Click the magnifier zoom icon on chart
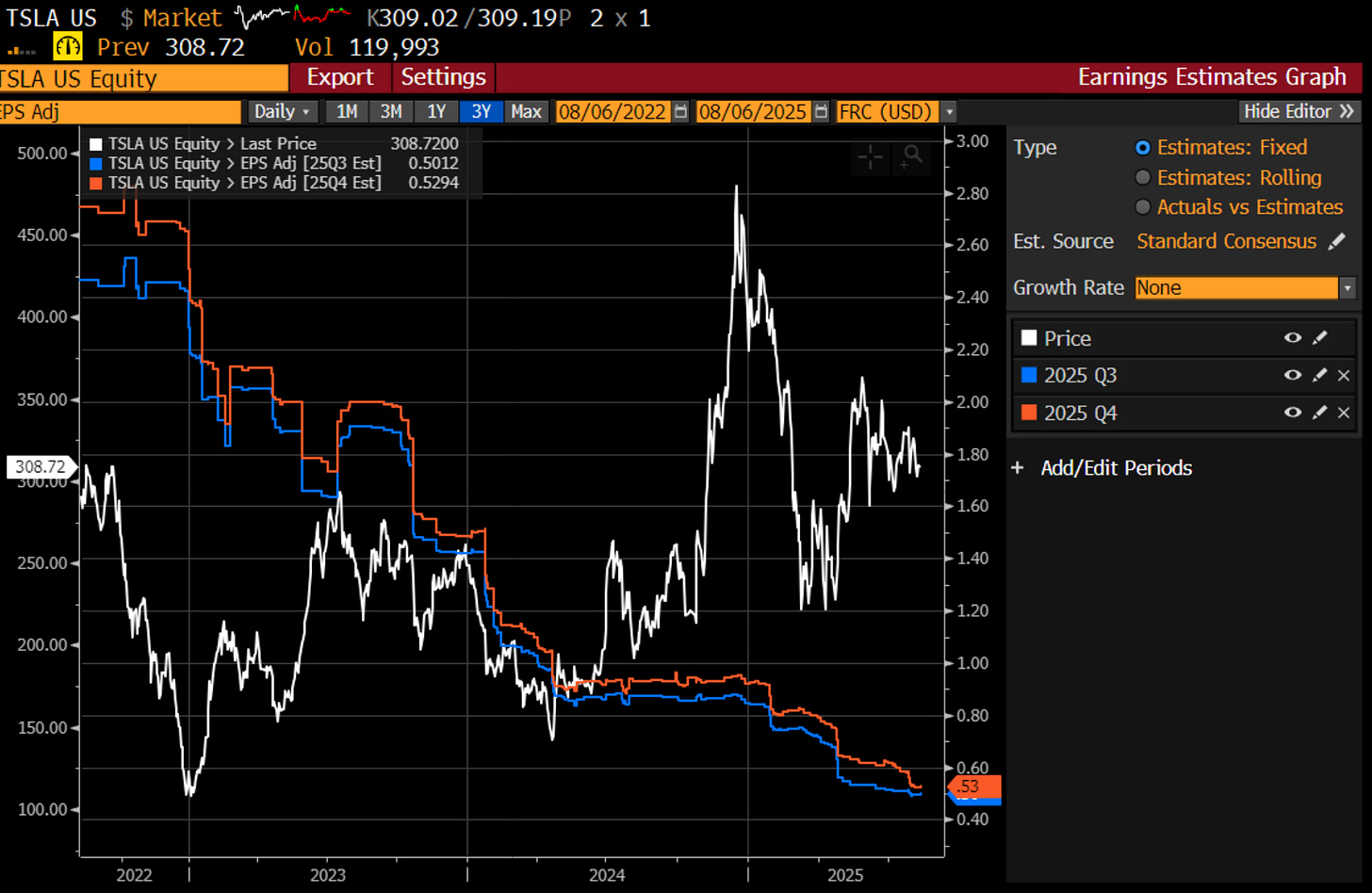This screenshot has height=893, width=1372. point(911,157)
